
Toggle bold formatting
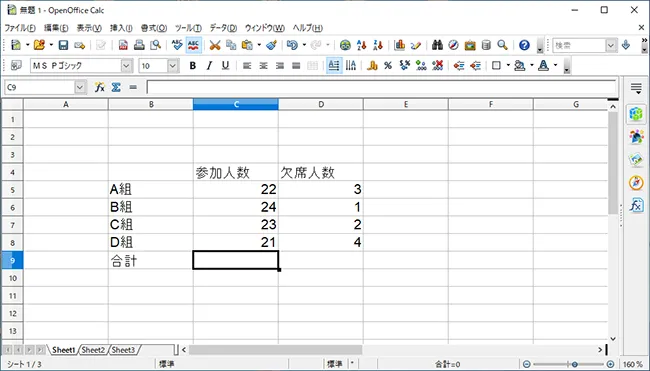[192, 65]
